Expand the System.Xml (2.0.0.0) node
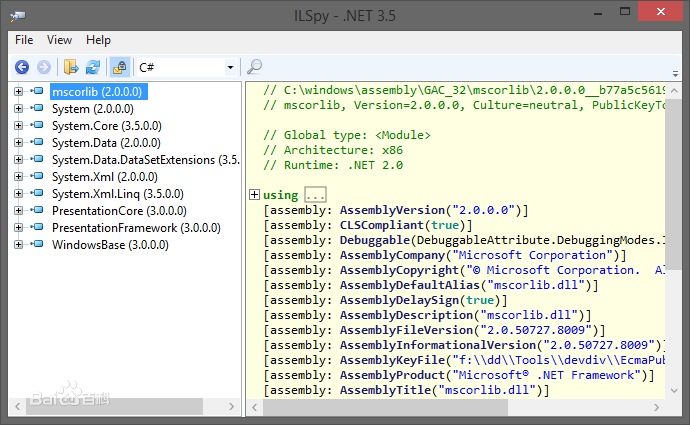The height and width of the screenshot is (425, 690). coord(18,176)
